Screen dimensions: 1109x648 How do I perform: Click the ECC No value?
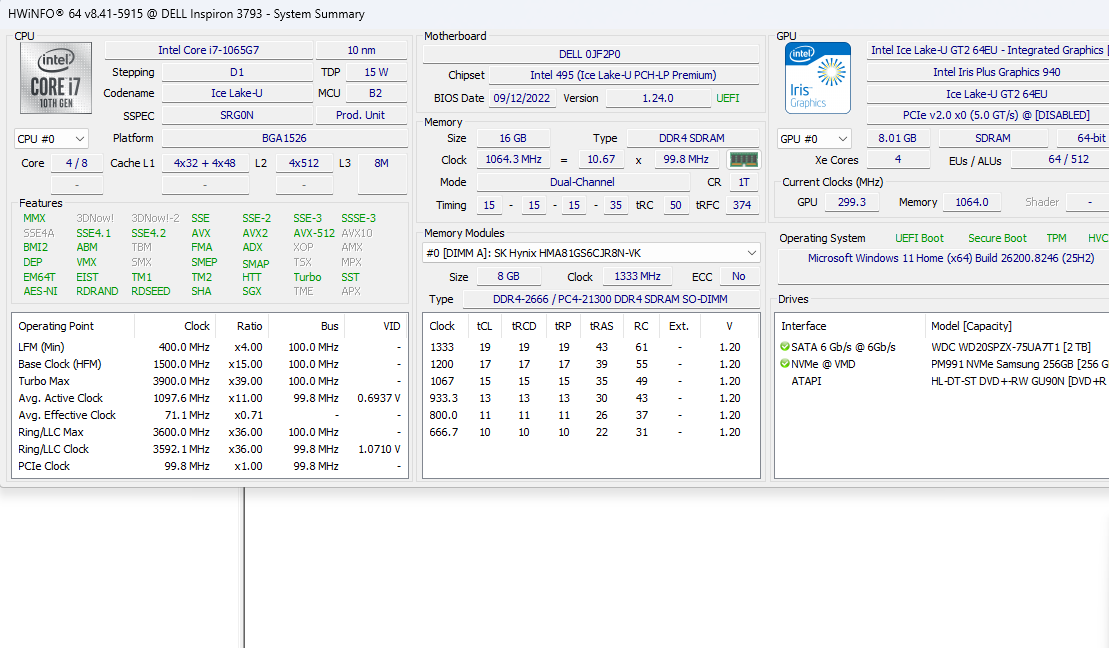tap(739, 277)
